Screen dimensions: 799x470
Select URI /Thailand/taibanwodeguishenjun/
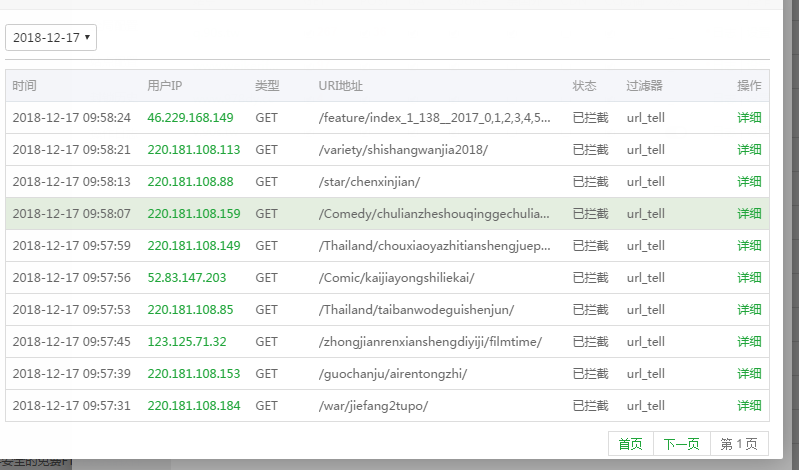(416, 310)
